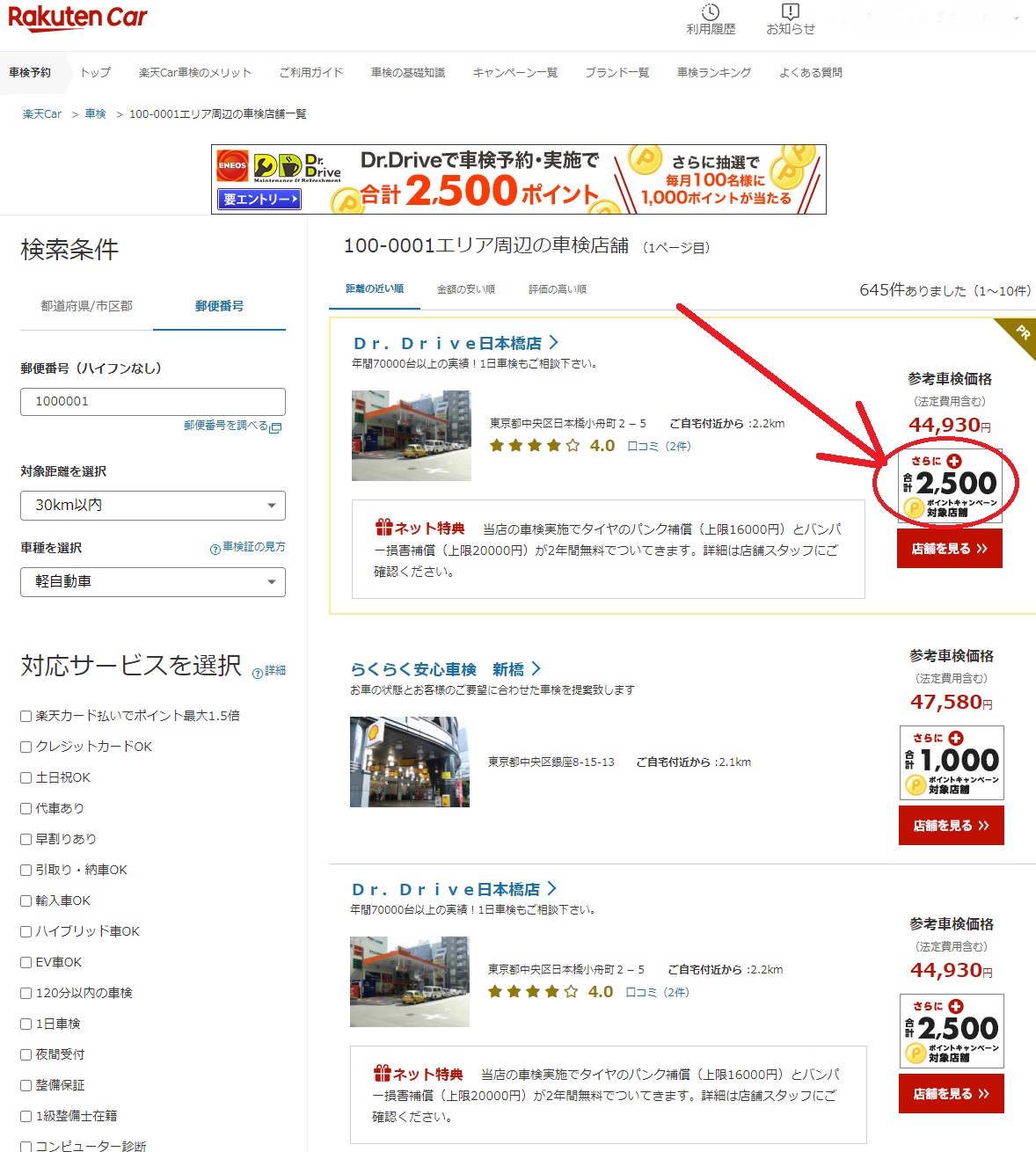Click the 詳細 help icon beside 対応サービスを選択
1036x1152 pixels.
[x=257, y=674]
